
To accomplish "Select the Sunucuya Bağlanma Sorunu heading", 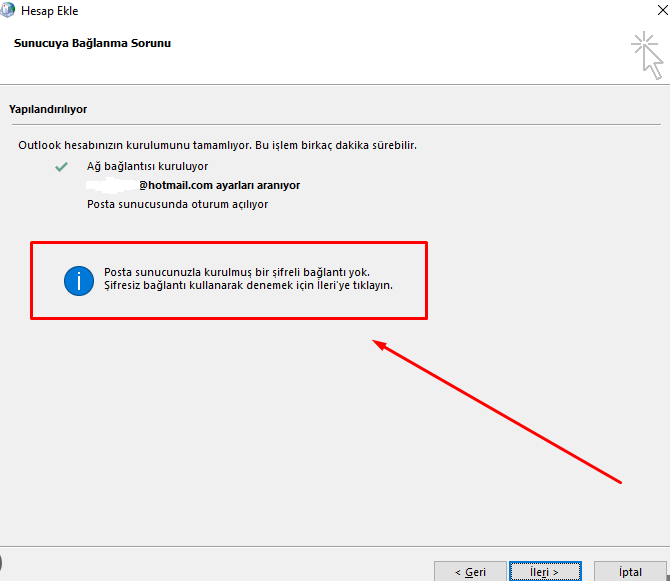I will [x=92, y=43].
